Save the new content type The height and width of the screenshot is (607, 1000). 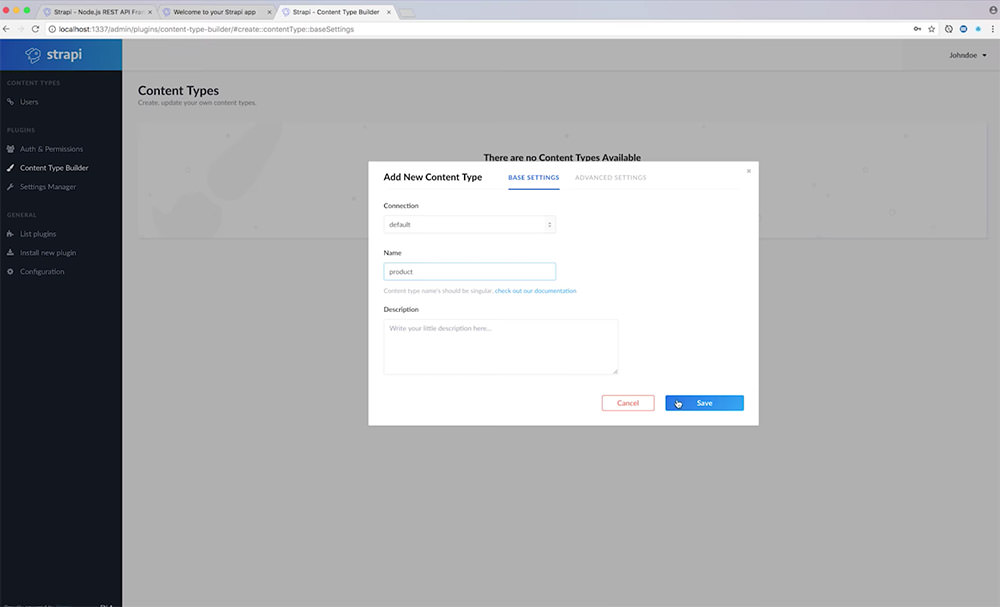click(704, 403)
